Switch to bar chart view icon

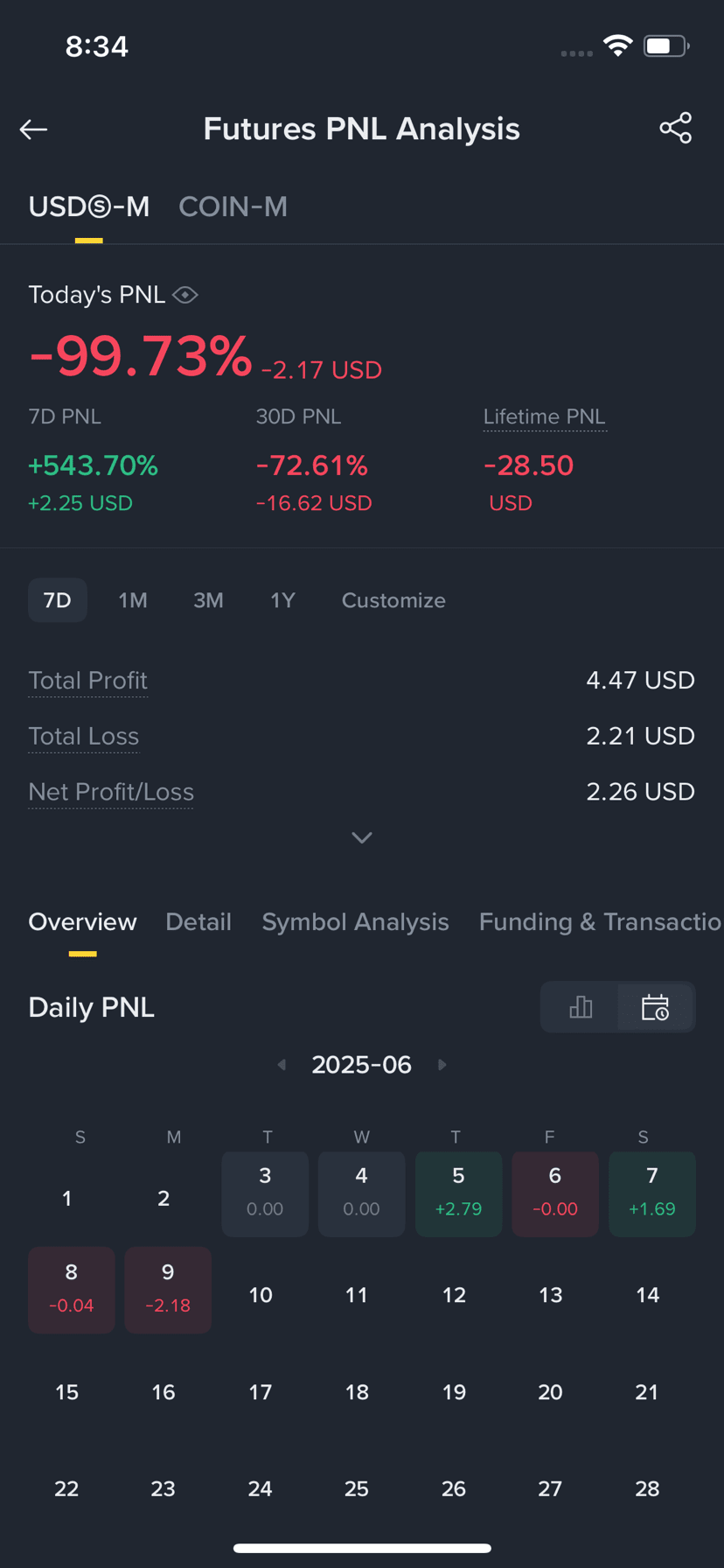[x=581, y=1007]
